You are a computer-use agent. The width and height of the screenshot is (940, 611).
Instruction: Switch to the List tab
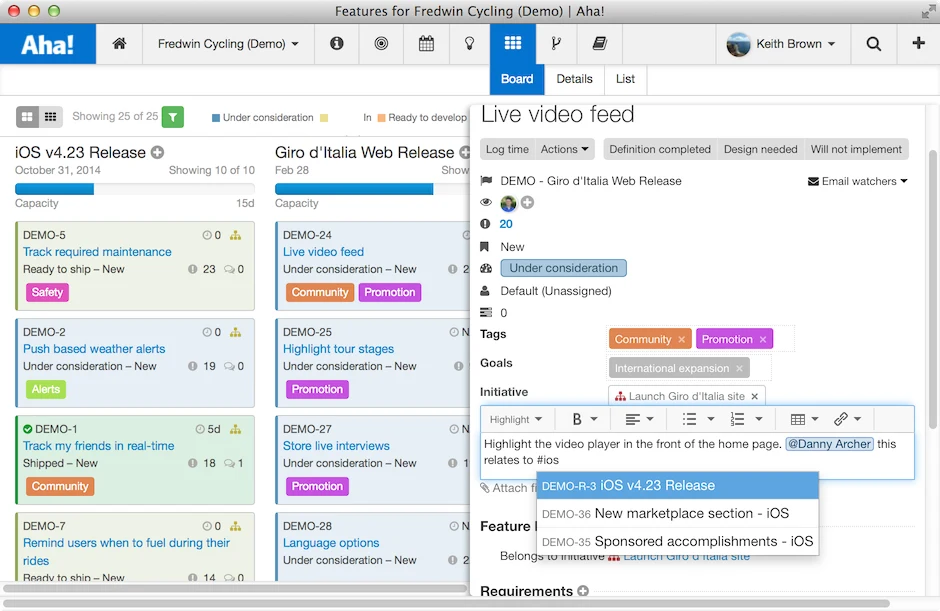pos(625,79)
